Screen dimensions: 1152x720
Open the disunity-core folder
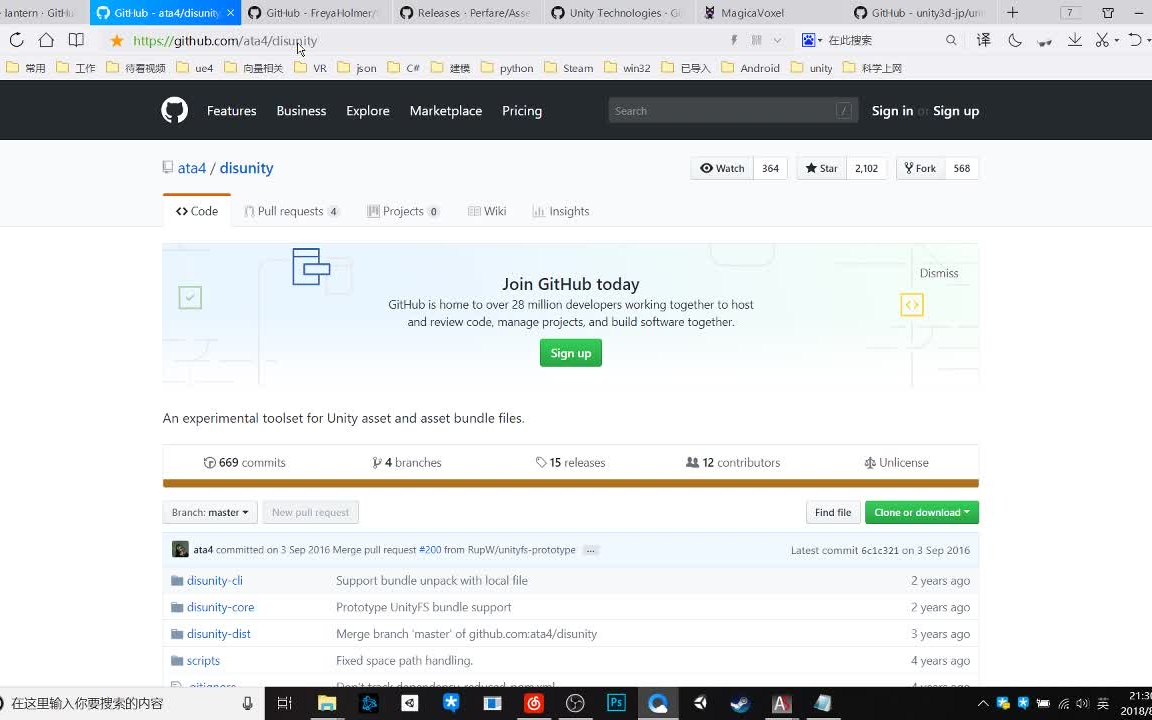pos(220,607)
